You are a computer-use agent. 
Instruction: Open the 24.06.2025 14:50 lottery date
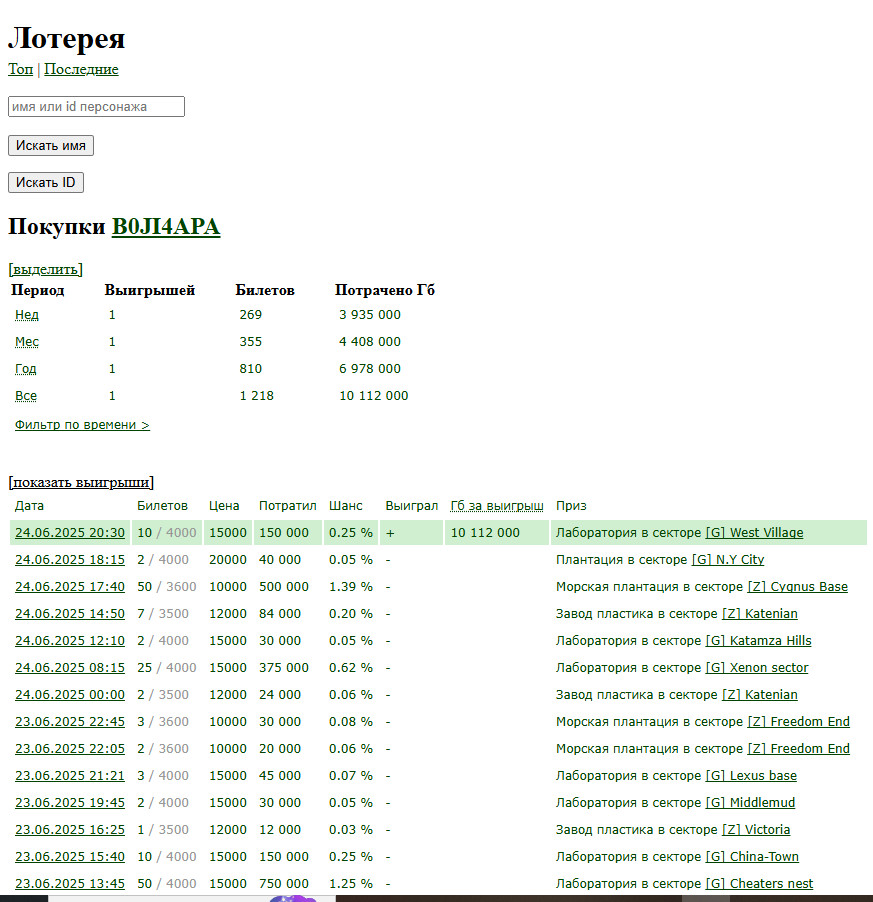point(70,614)
